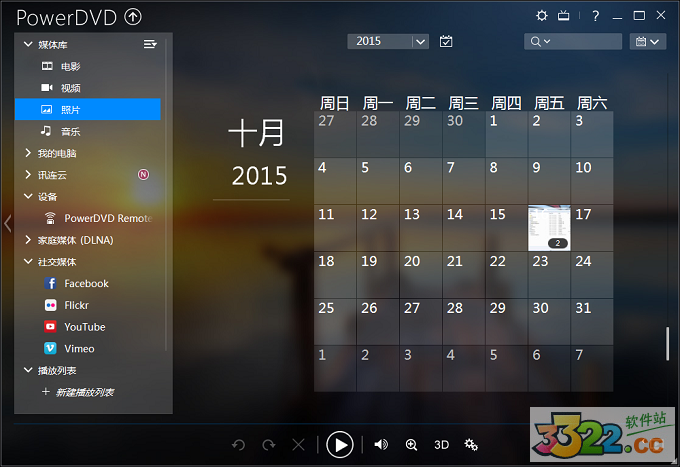Collapse the 社交媒体 section

click(28, 261)
